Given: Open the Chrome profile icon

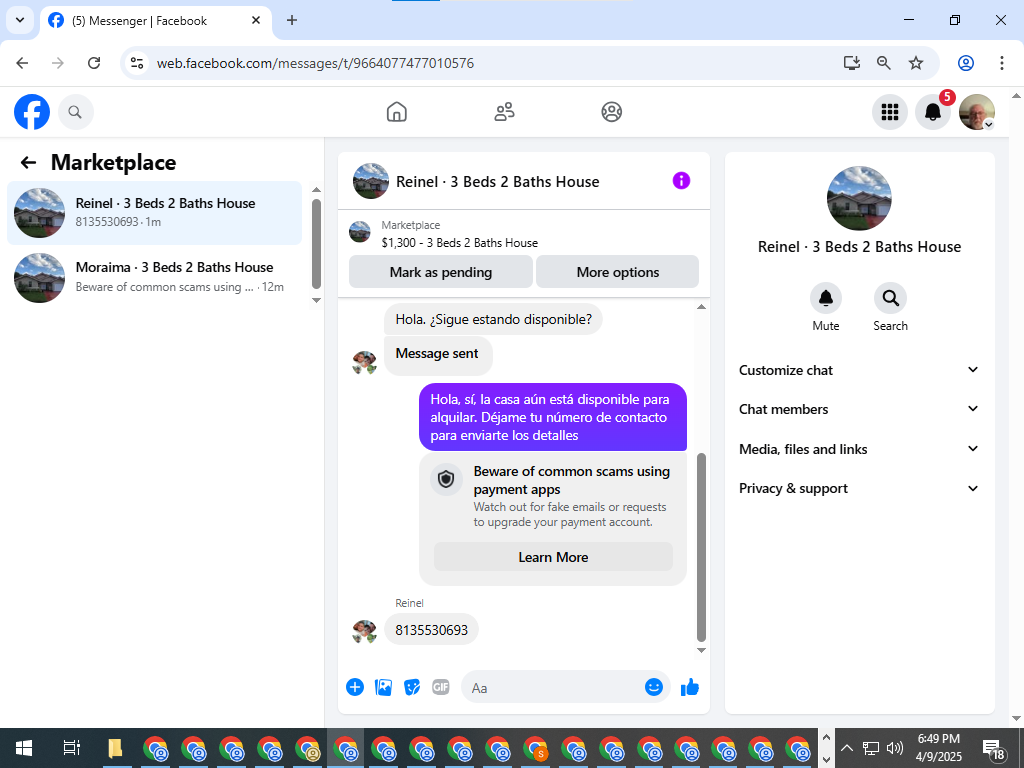Looking at the screenshot, I should [x=966, y=63].
